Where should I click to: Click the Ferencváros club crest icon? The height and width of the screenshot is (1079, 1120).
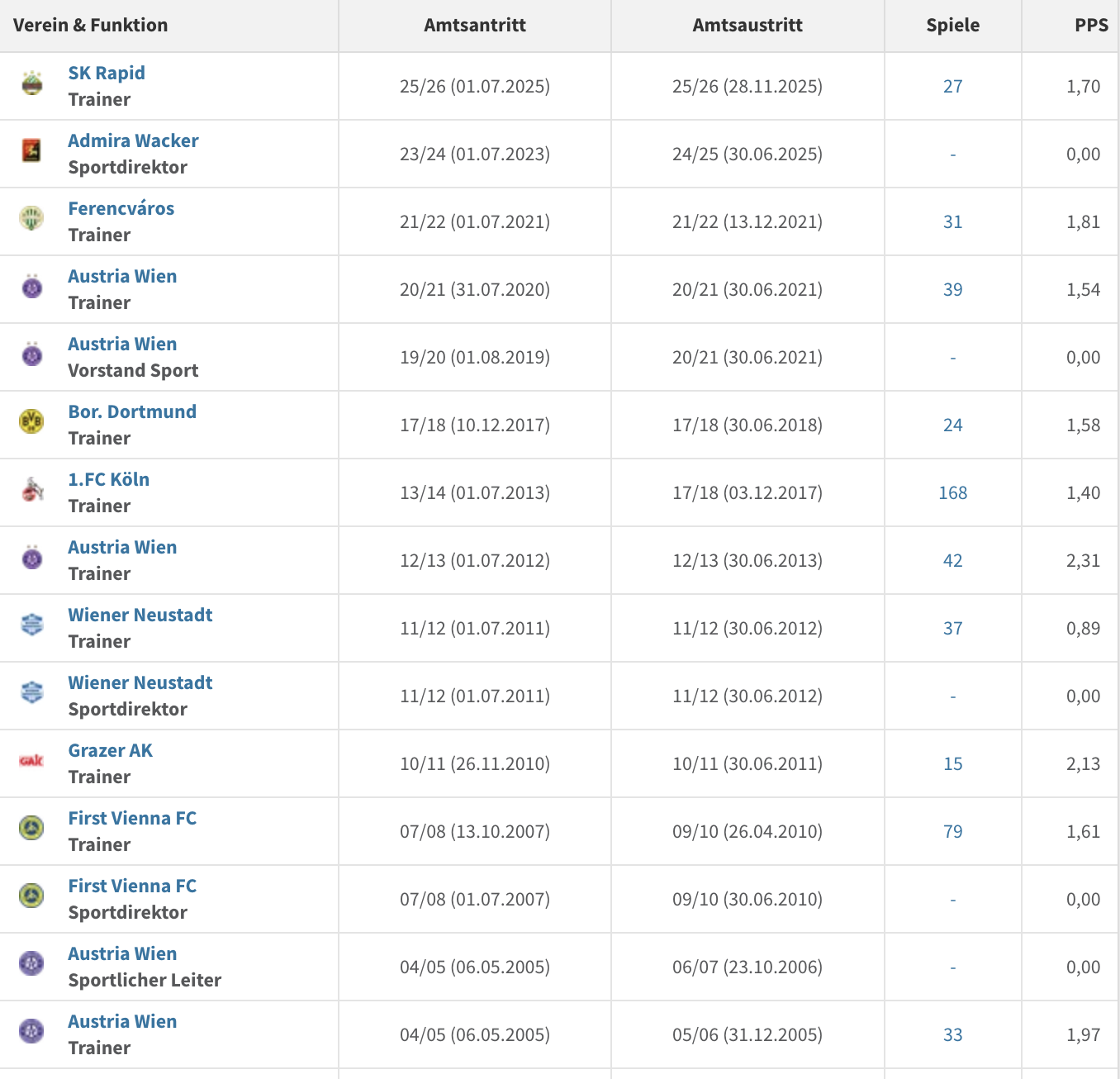point(32,218)
